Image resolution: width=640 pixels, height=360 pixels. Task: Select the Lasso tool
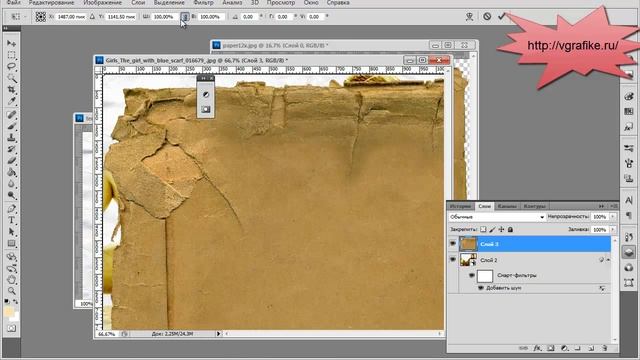point(11,67)
